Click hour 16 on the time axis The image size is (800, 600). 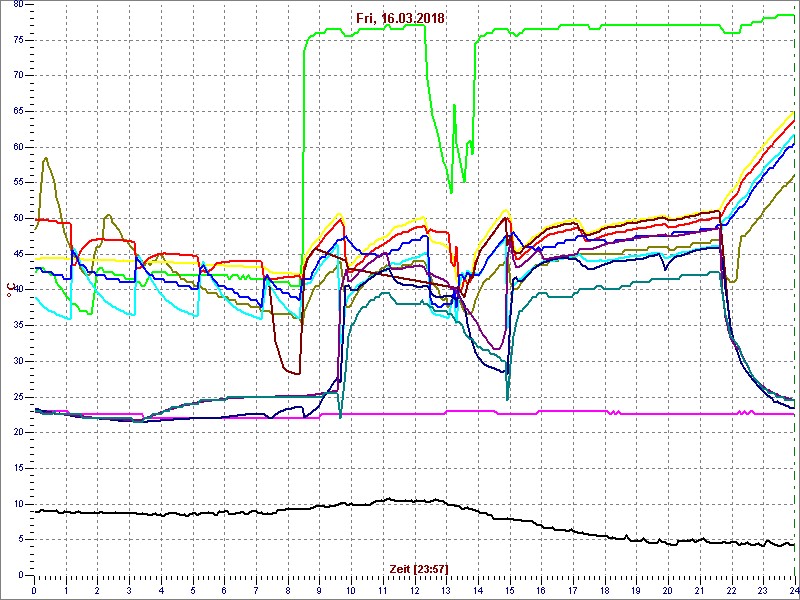(x=541, y=588)
